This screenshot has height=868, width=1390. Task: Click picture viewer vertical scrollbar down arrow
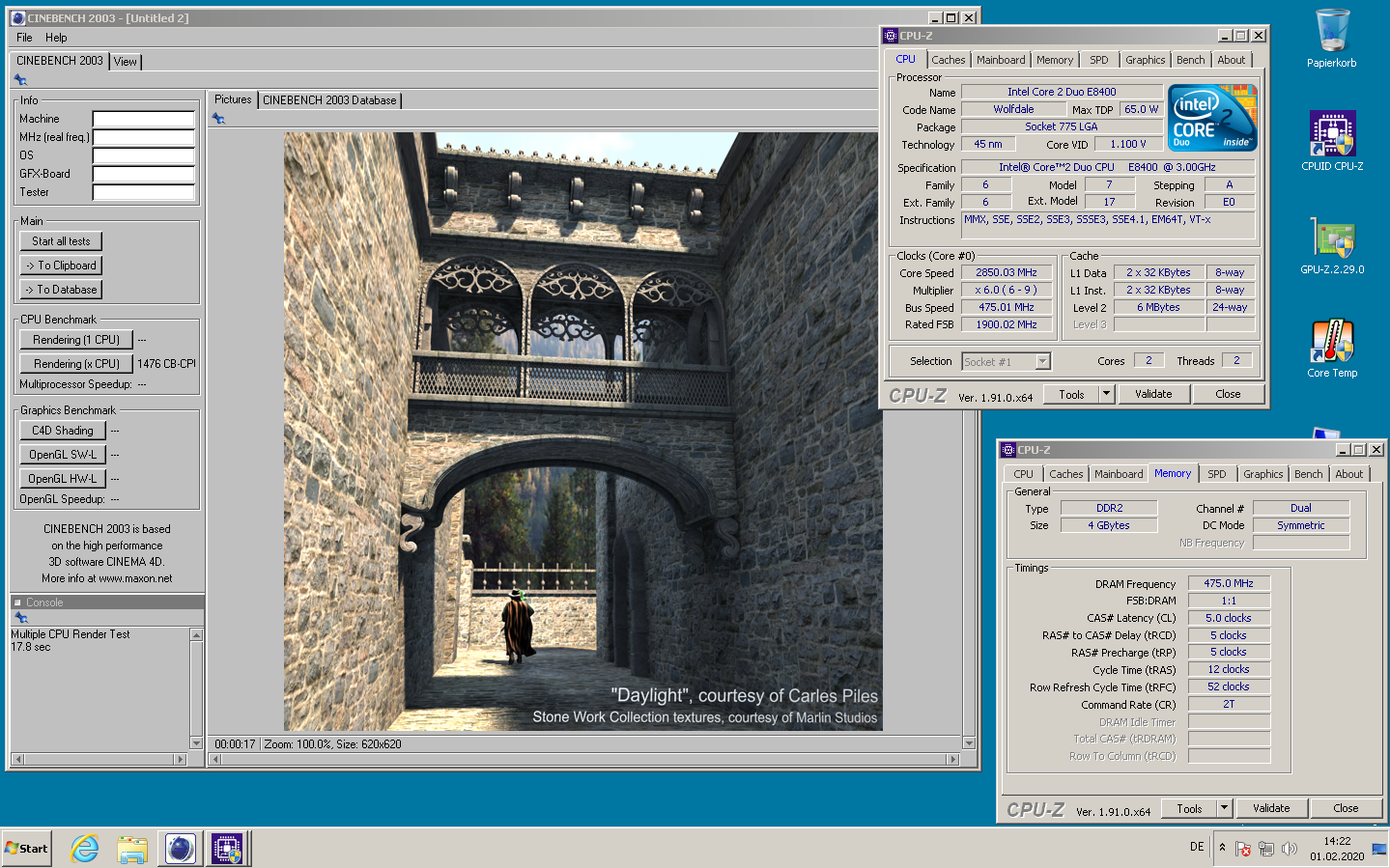coord(969,743)
